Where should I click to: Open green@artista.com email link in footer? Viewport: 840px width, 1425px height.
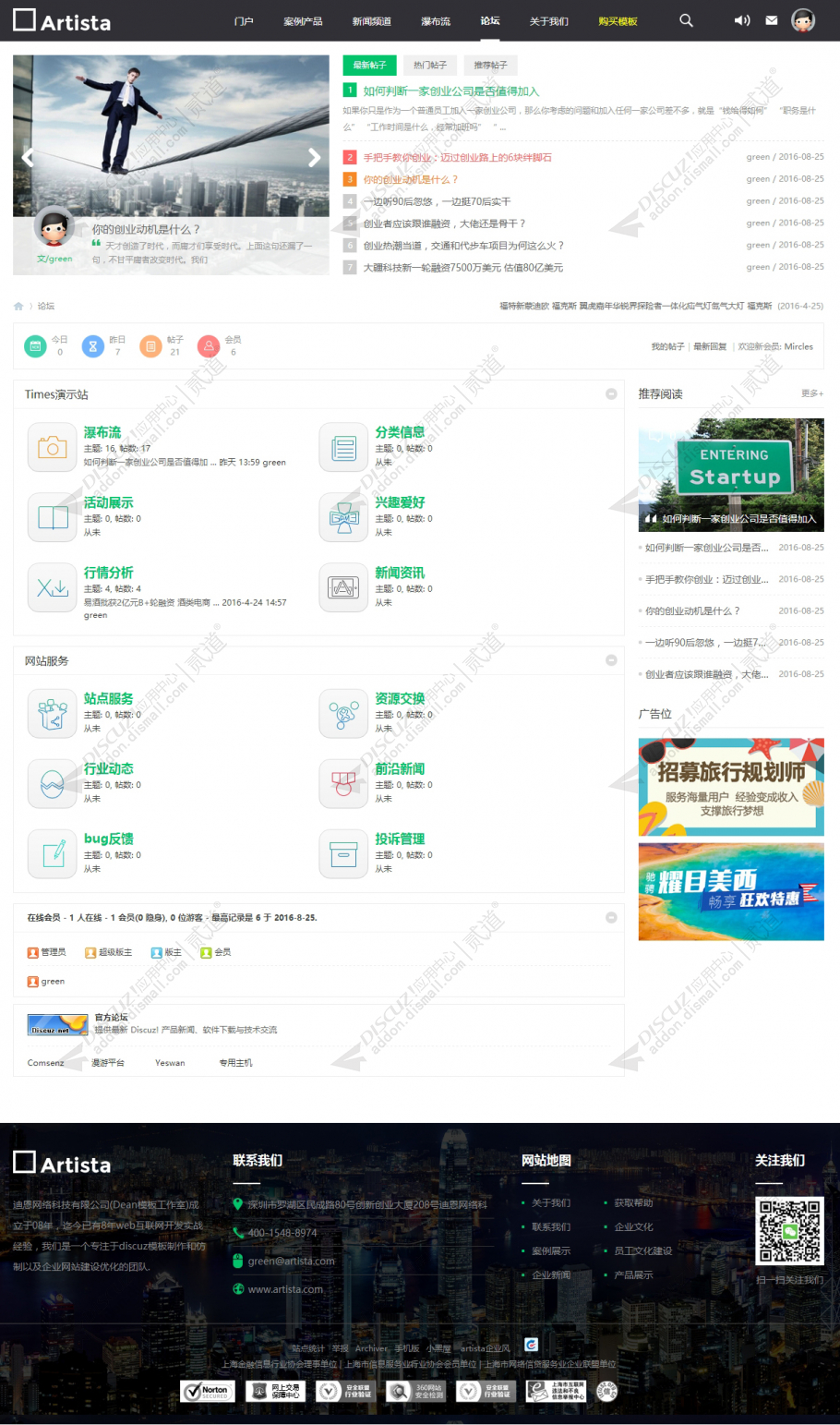click(x=291, y=1261)
